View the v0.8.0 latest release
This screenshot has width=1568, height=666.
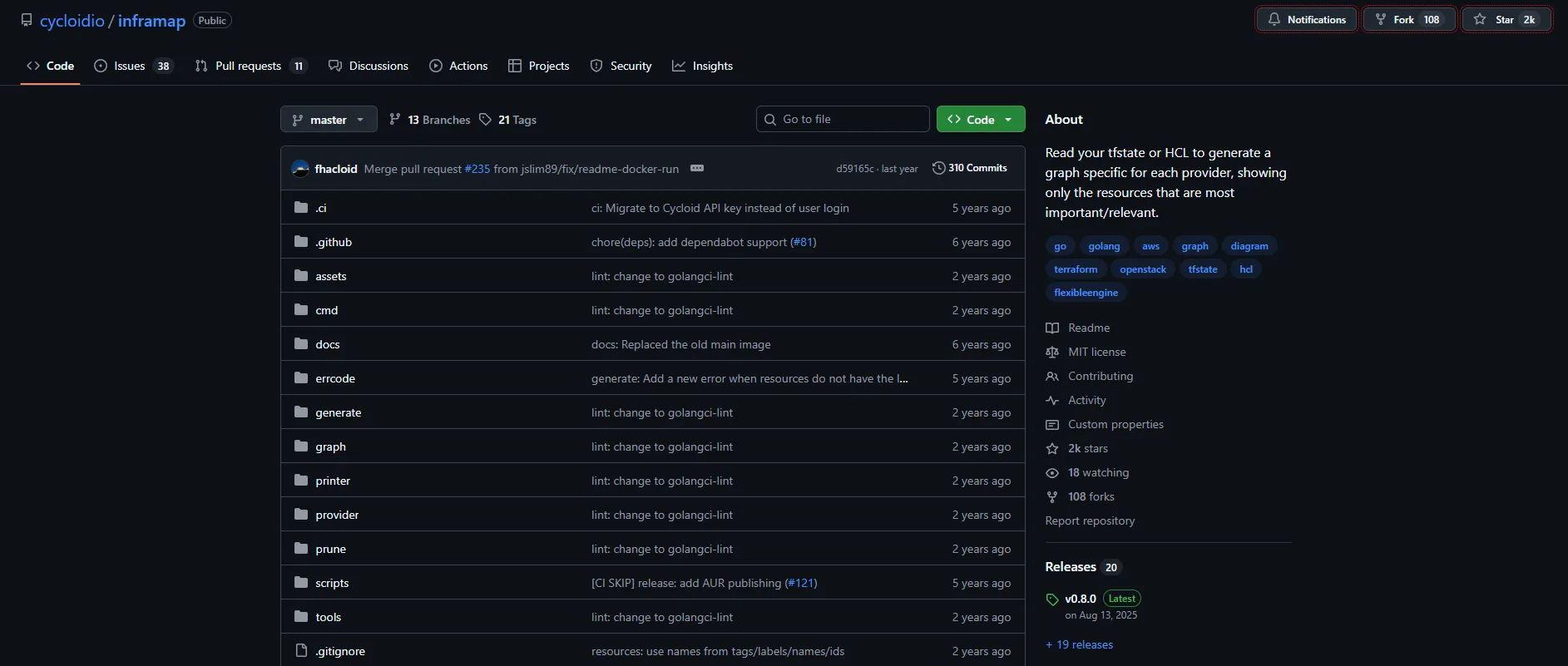pyautogui.click(x=1081, y=599)
